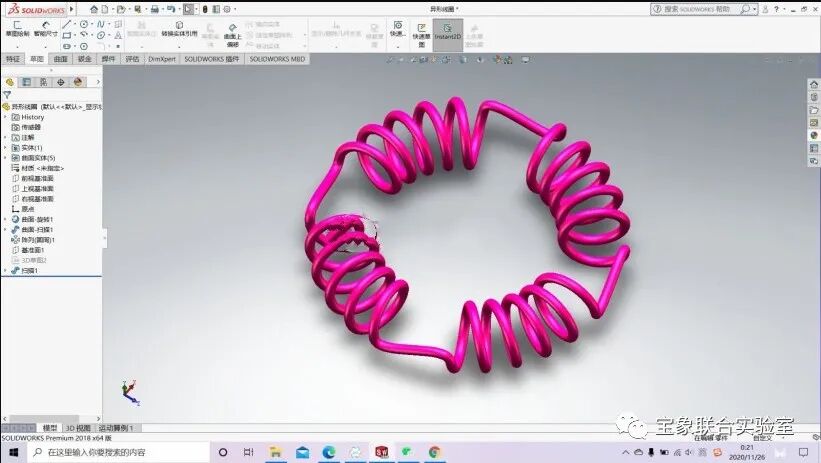This screenshot has width=821, height=463.
Task: Expand the 曲面-扫描1 feature
Action: coord(5,229)
